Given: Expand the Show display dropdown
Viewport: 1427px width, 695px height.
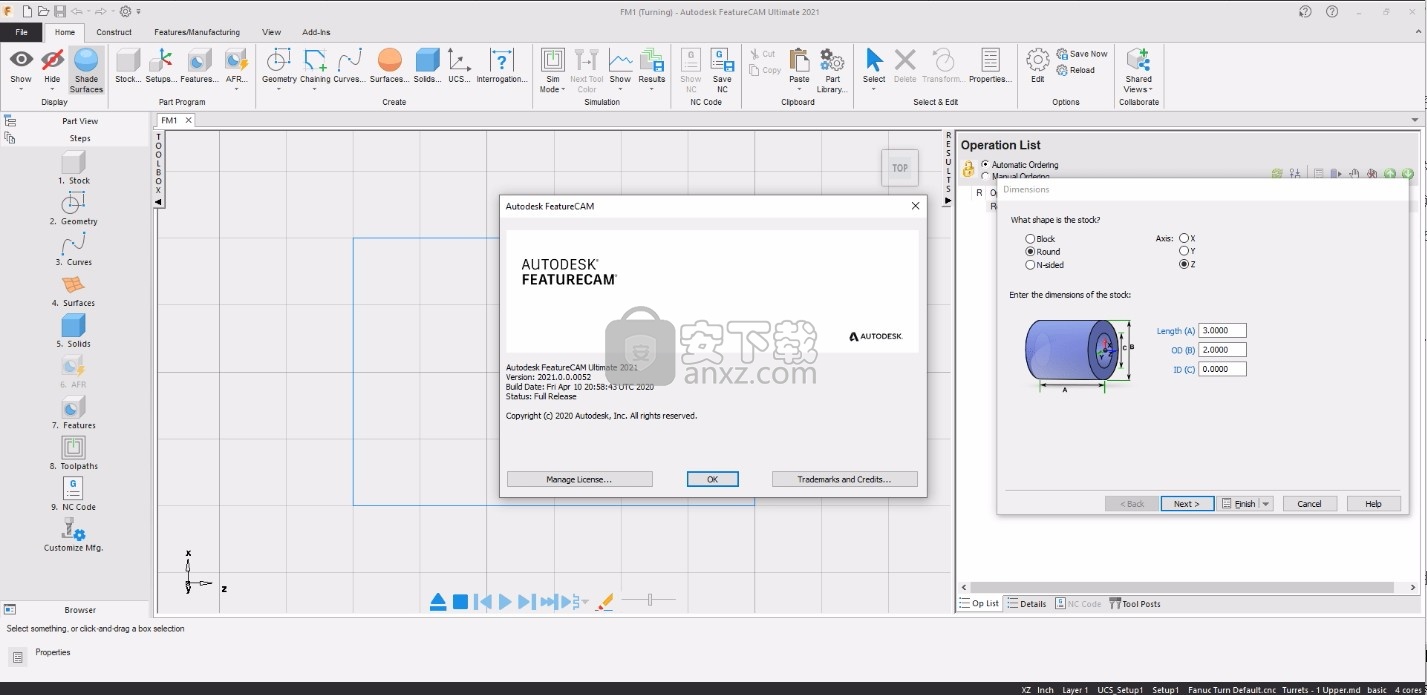Looking at the screenshot, I should pos(21,89).
